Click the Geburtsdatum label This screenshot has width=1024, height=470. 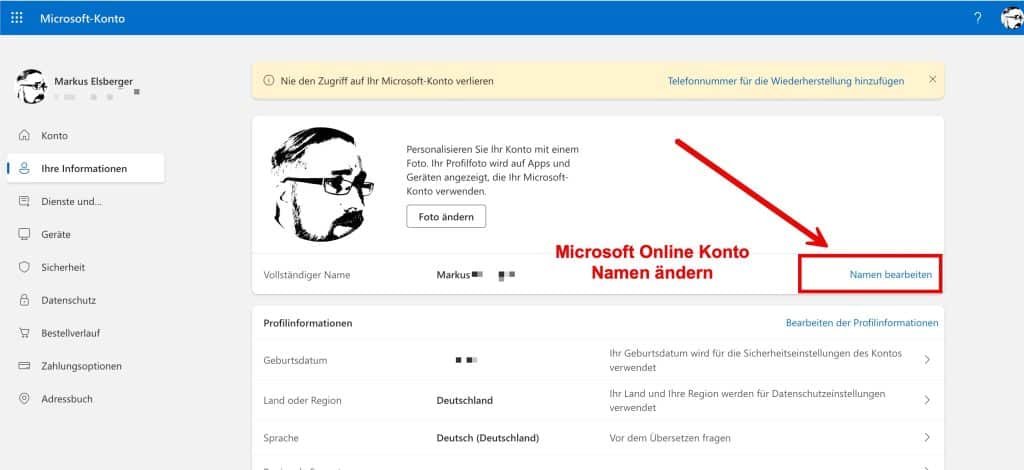click(295, 360)
